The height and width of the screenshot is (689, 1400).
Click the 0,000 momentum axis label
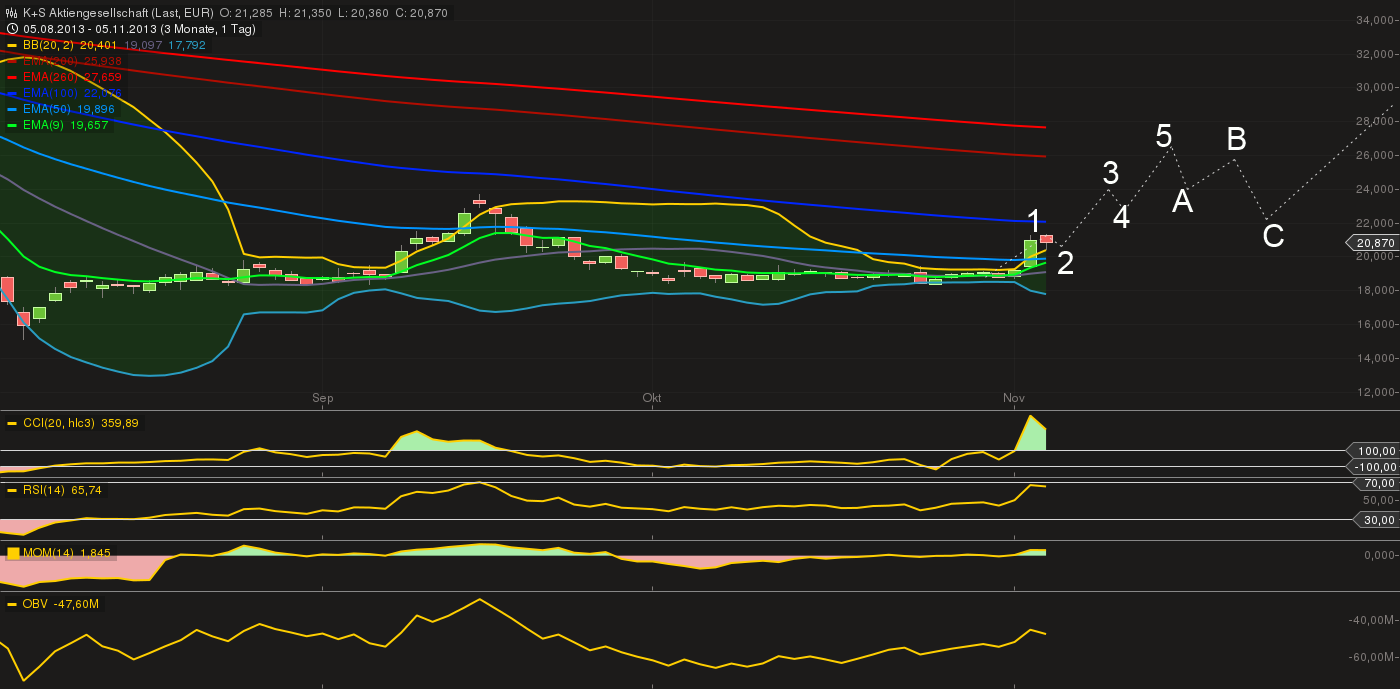tap(1380, 556)
